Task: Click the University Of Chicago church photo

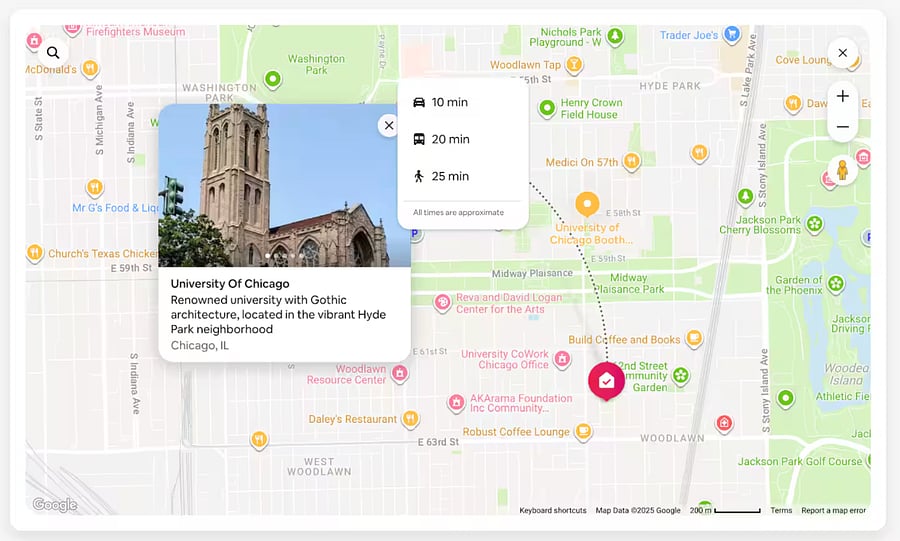Action: [285, 185]
